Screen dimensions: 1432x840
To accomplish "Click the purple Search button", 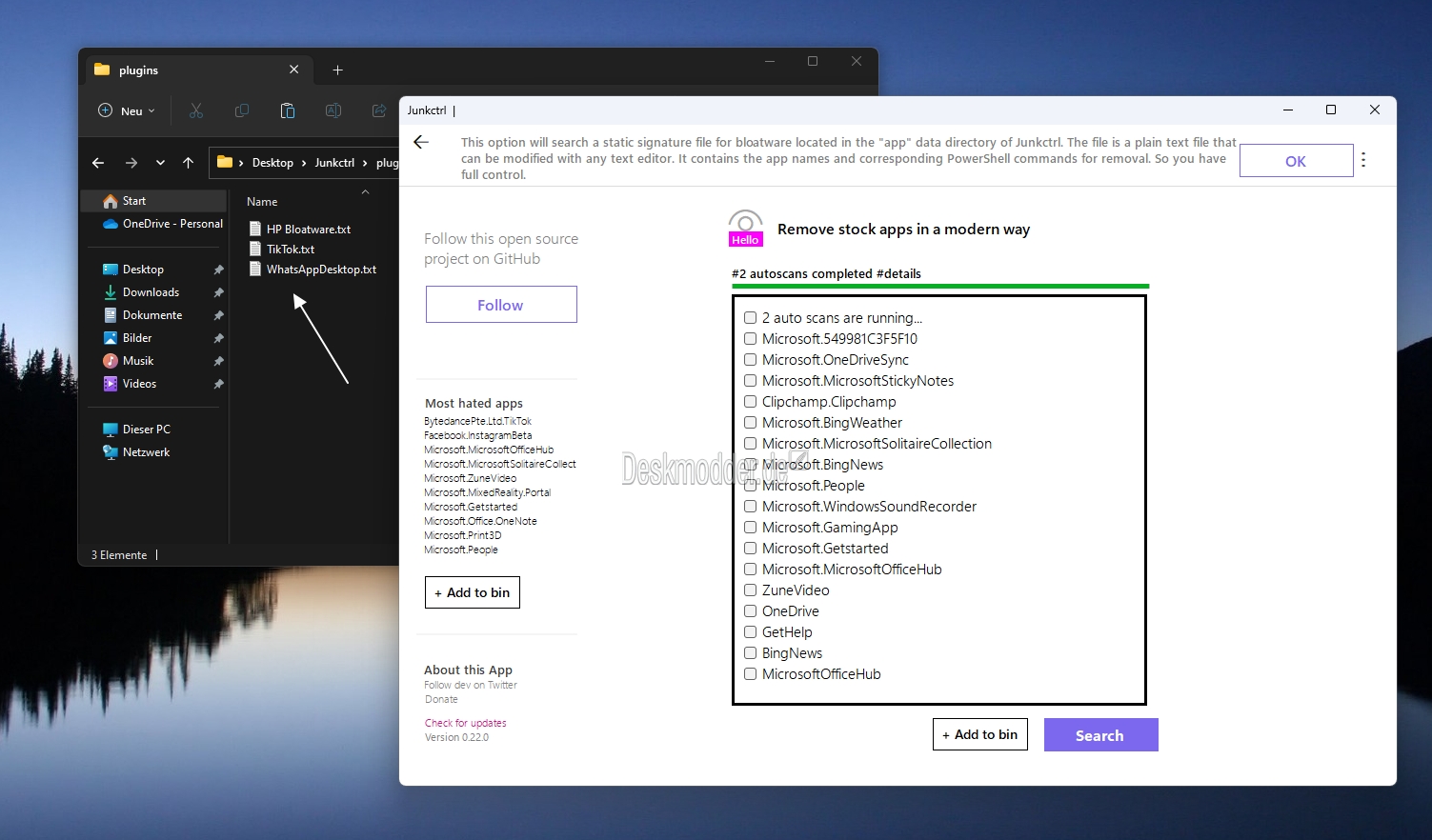I will tap(1101, 735).
